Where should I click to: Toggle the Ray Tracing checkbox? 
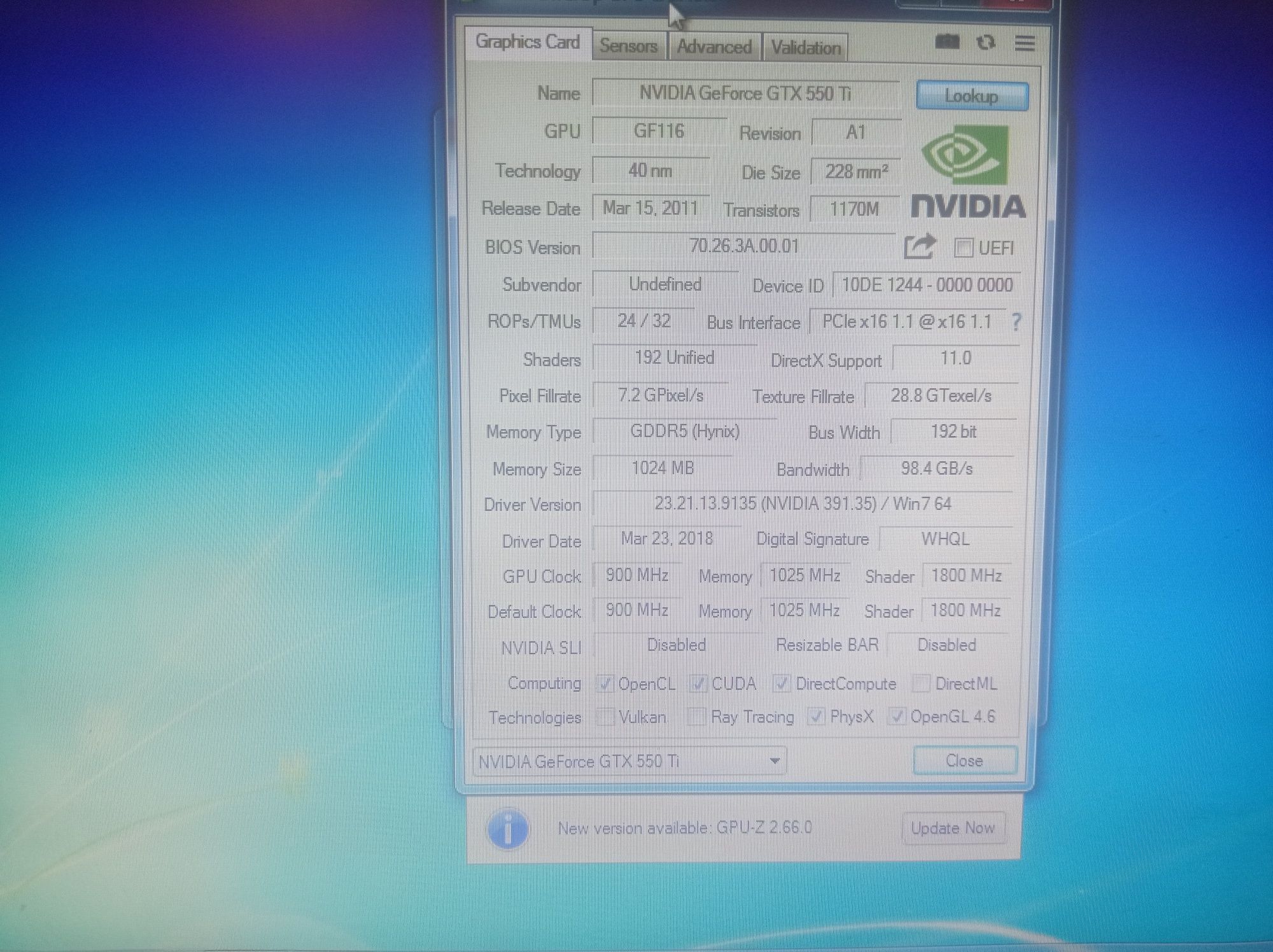(x=697, y=717)
